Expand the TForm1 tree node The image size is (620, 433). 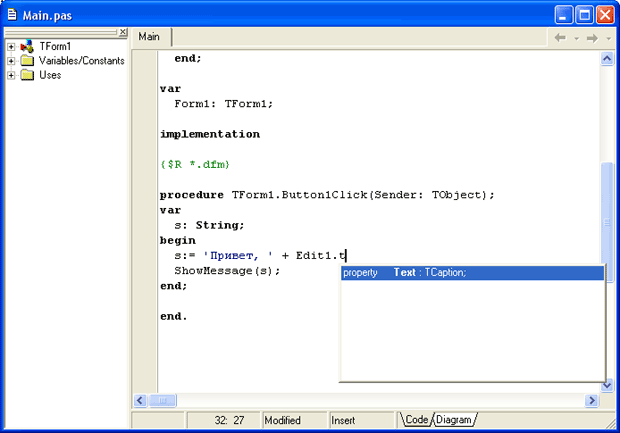pos(11,47)
